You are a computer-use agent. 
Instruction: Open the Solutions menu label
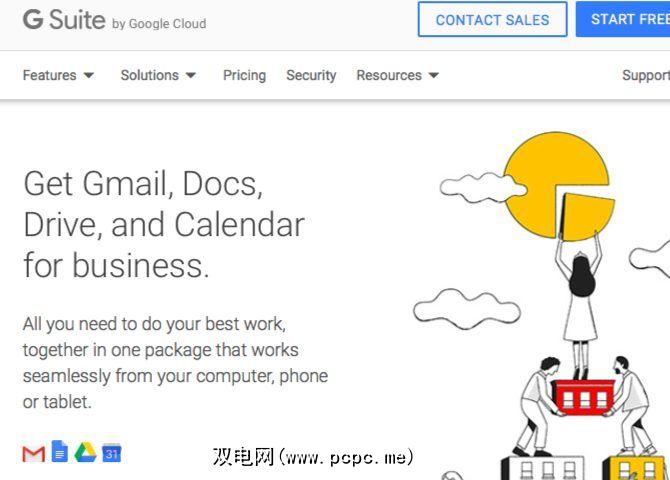150,75
